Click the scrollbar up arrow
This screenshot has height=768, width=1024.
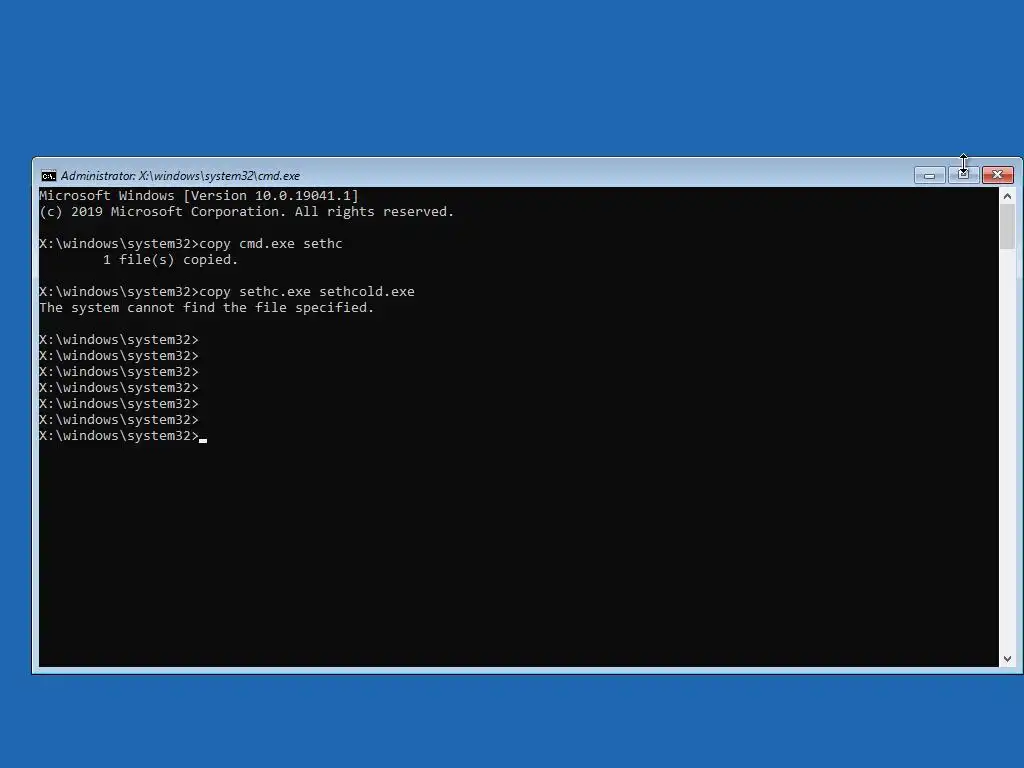click(x=1007, y=196)
